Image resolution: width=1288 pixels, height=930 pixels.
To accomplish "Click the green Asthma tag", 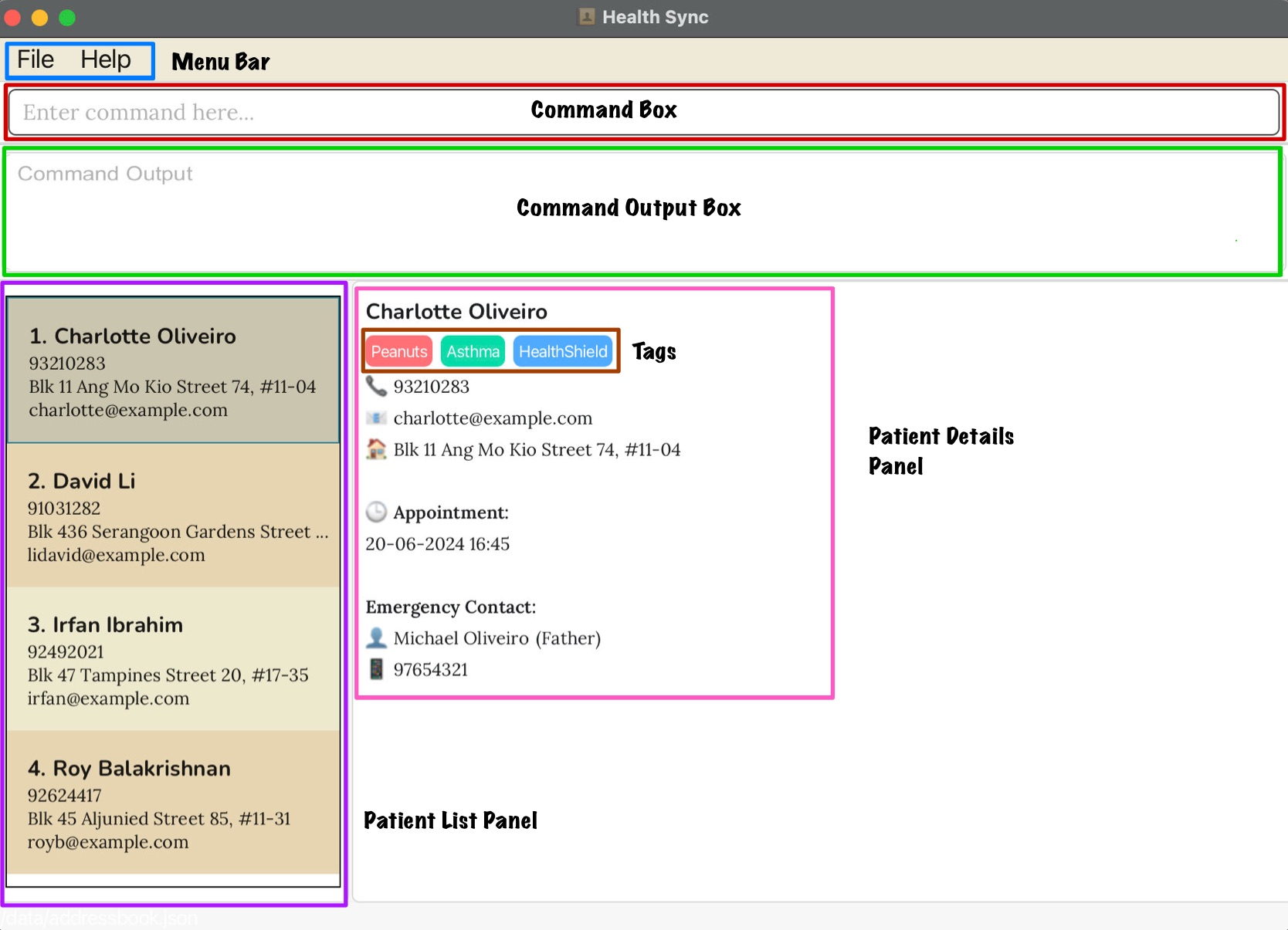I will point(473,352).
